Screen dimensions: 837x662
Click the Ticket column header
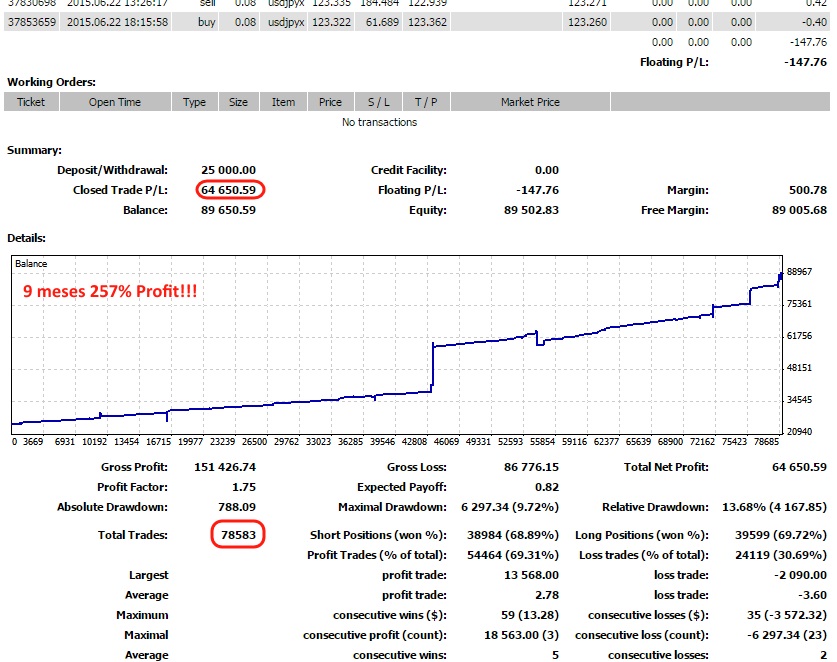point(31,102)
